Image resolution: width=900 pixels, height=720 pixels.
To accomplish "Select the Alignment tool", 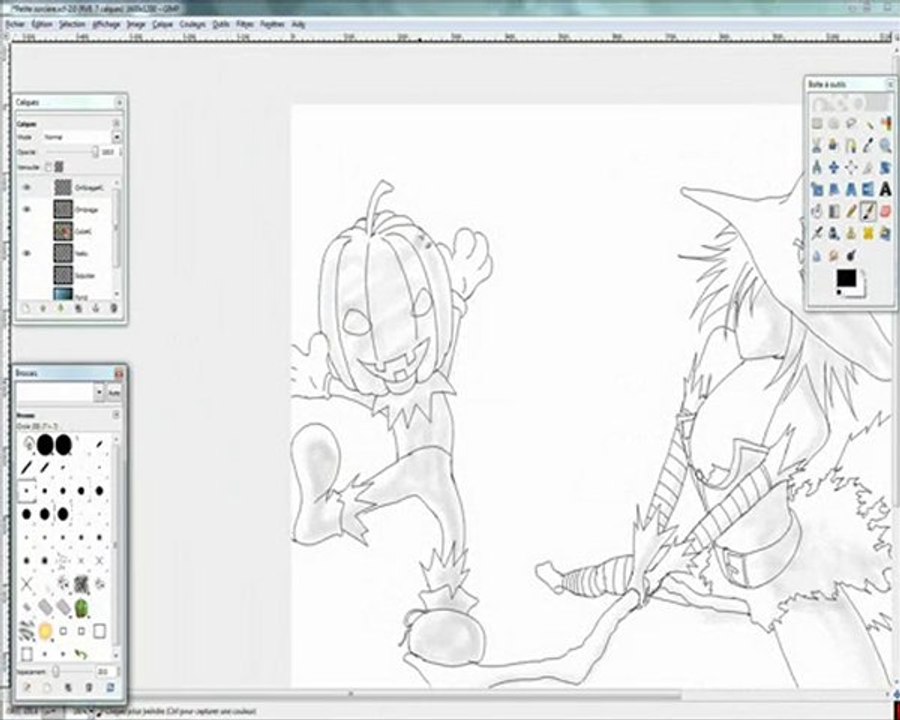I will [x=851, y=167].
